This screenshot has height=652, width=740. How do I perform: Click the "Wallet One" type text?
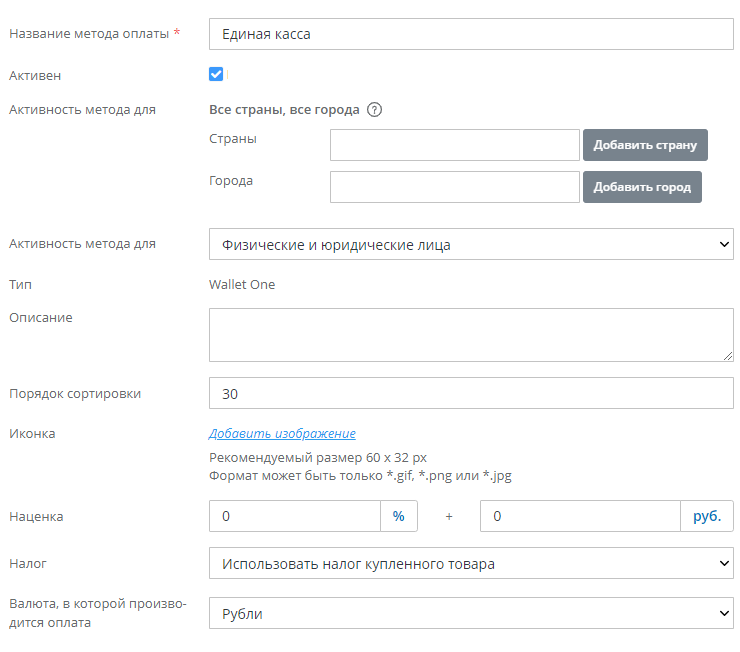(x=242, y=285)
